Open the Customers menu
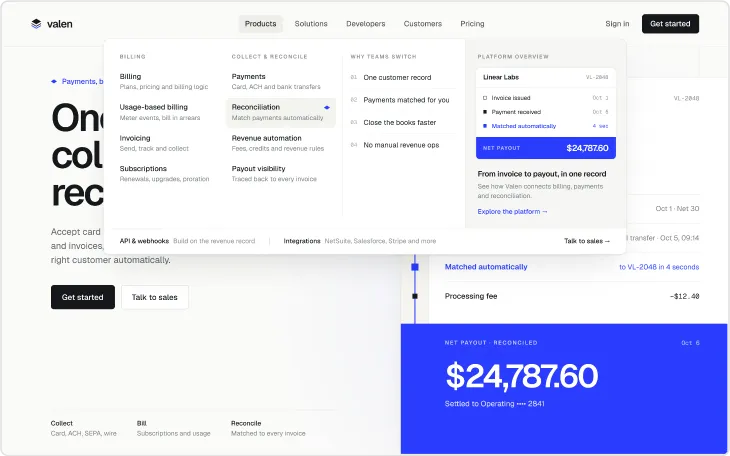 coord(423,24)
